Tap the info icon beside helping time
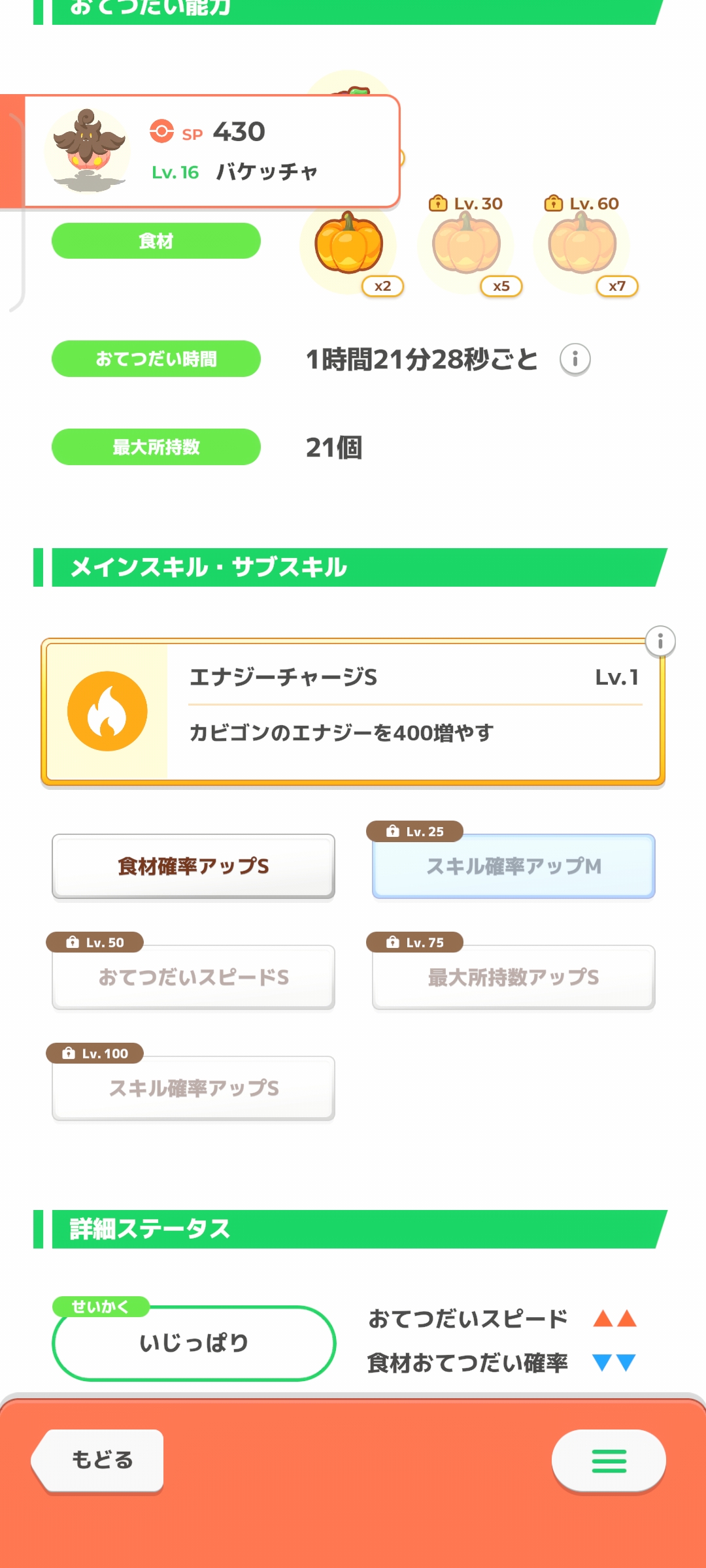Viewport: 706px width, 1568px height. [x=575, y=359]
